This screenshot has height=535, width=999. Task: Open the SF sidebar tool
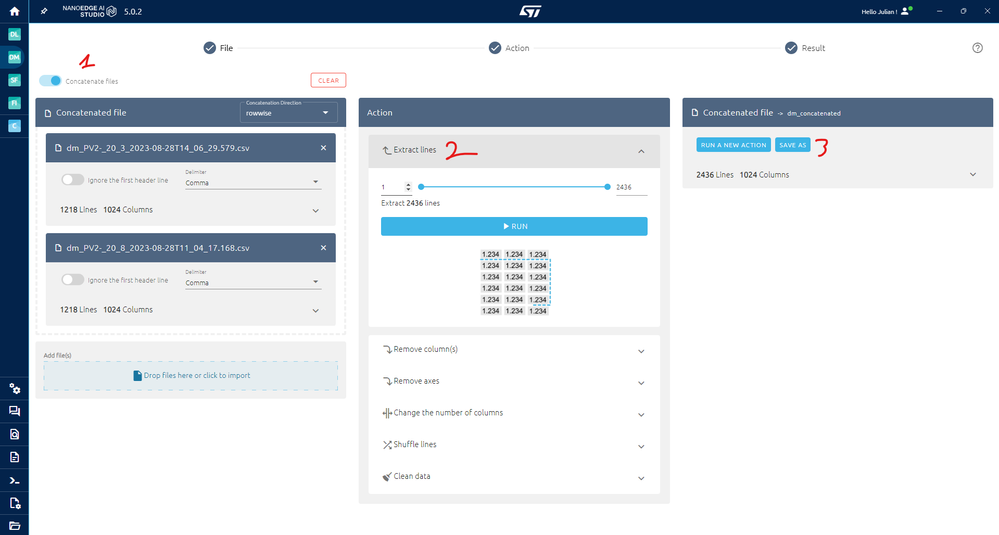14,80
